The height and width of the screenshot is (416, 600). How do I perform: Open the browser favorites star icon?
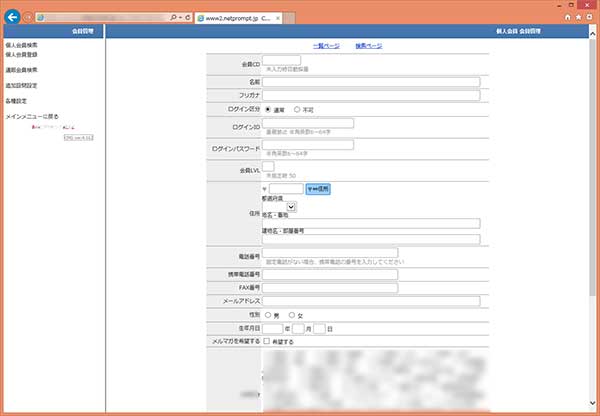579,18
